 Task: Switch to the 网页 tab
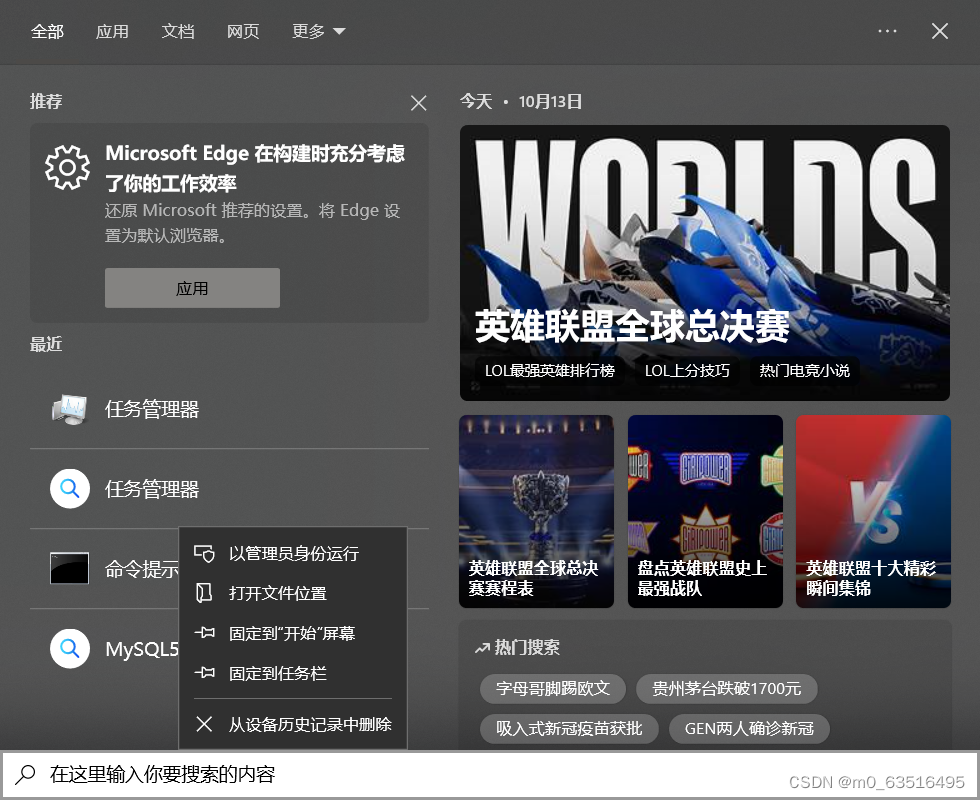tap(243, 31)
